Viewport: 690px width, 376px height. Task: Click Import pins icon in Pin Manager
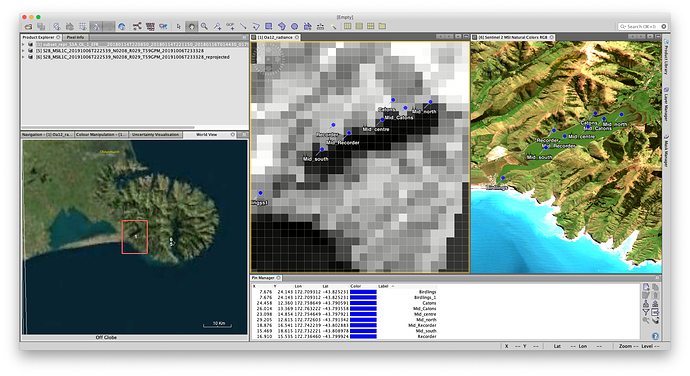tap(646, 304)
